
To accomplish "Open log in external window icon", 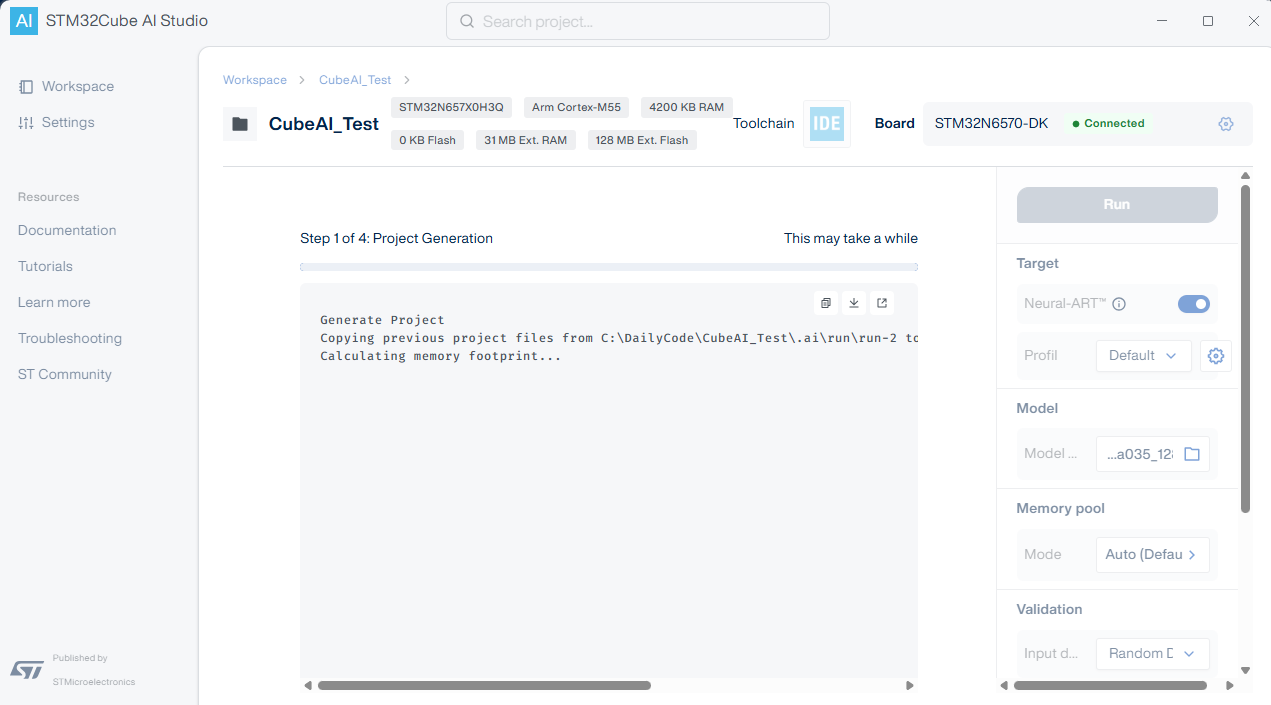I will 882,303.
